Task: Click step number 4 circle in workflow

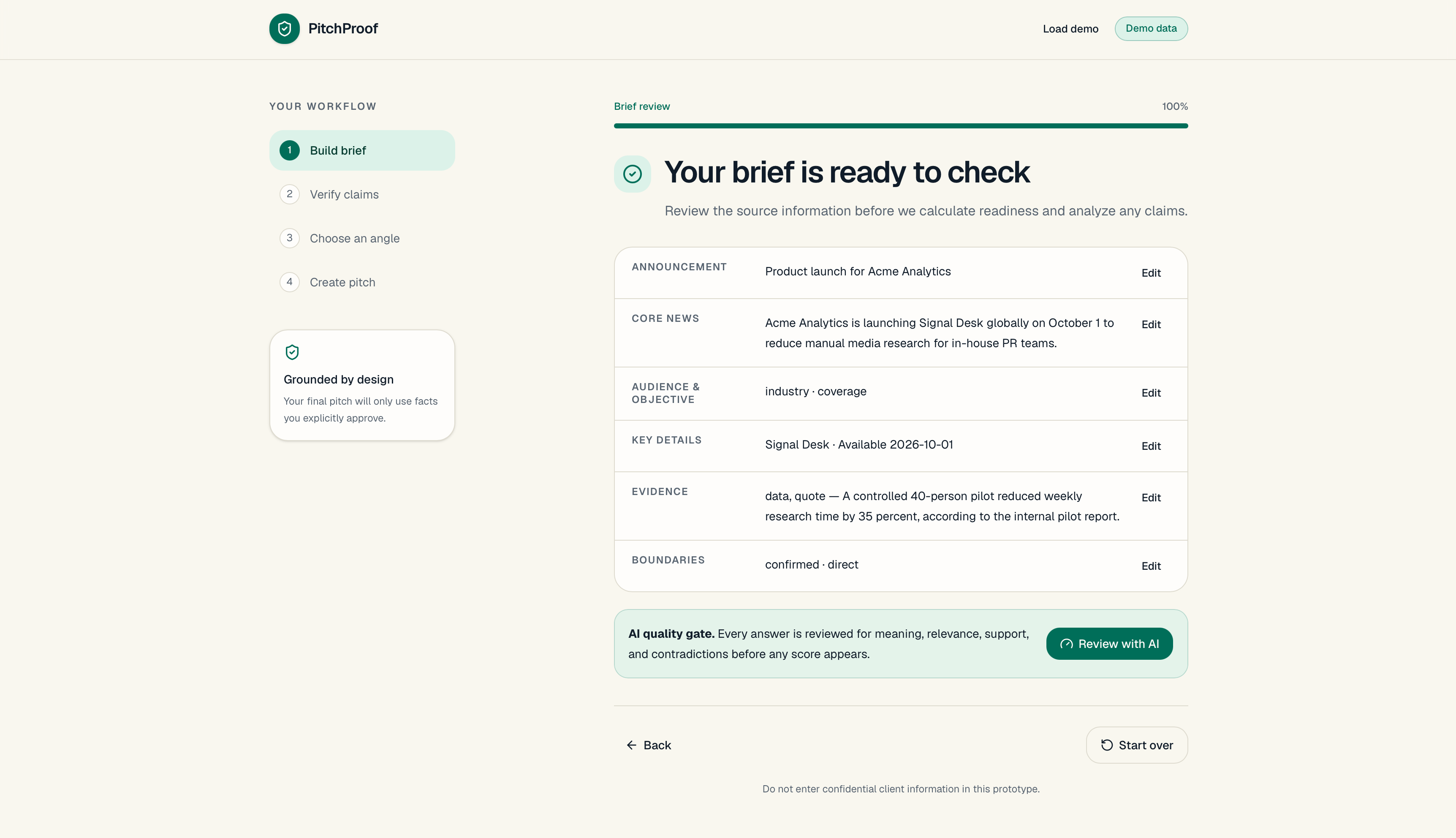Action: pos(289,282)
